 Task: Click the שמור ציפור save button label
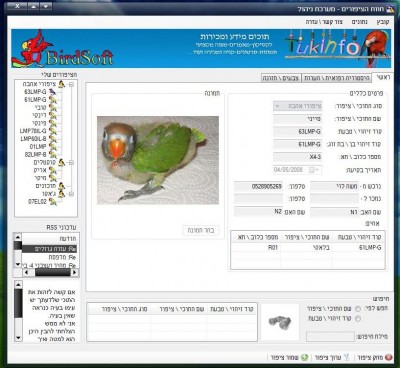pyautogui.click(x=285, y=358)
